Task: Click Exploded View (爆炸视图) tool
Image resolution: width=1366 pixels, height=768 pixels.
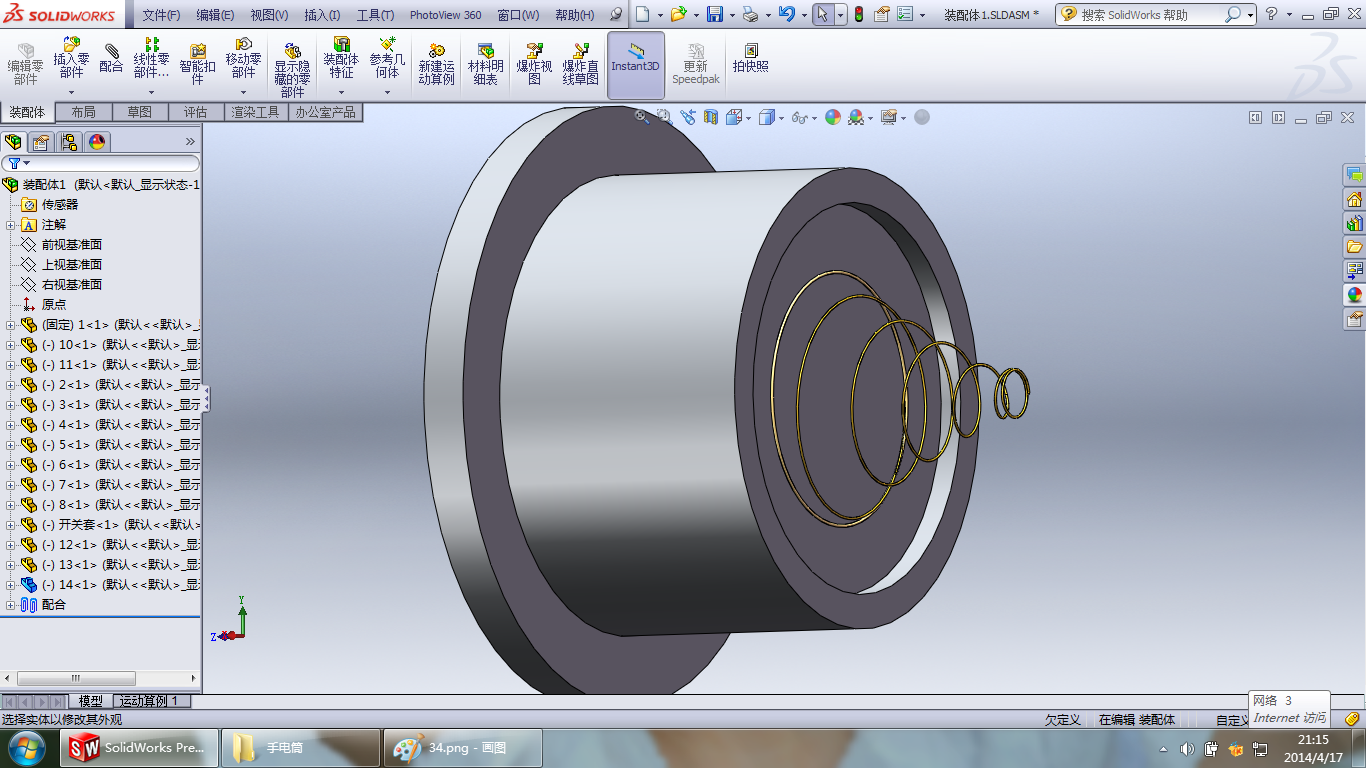Action: [534, 64]
